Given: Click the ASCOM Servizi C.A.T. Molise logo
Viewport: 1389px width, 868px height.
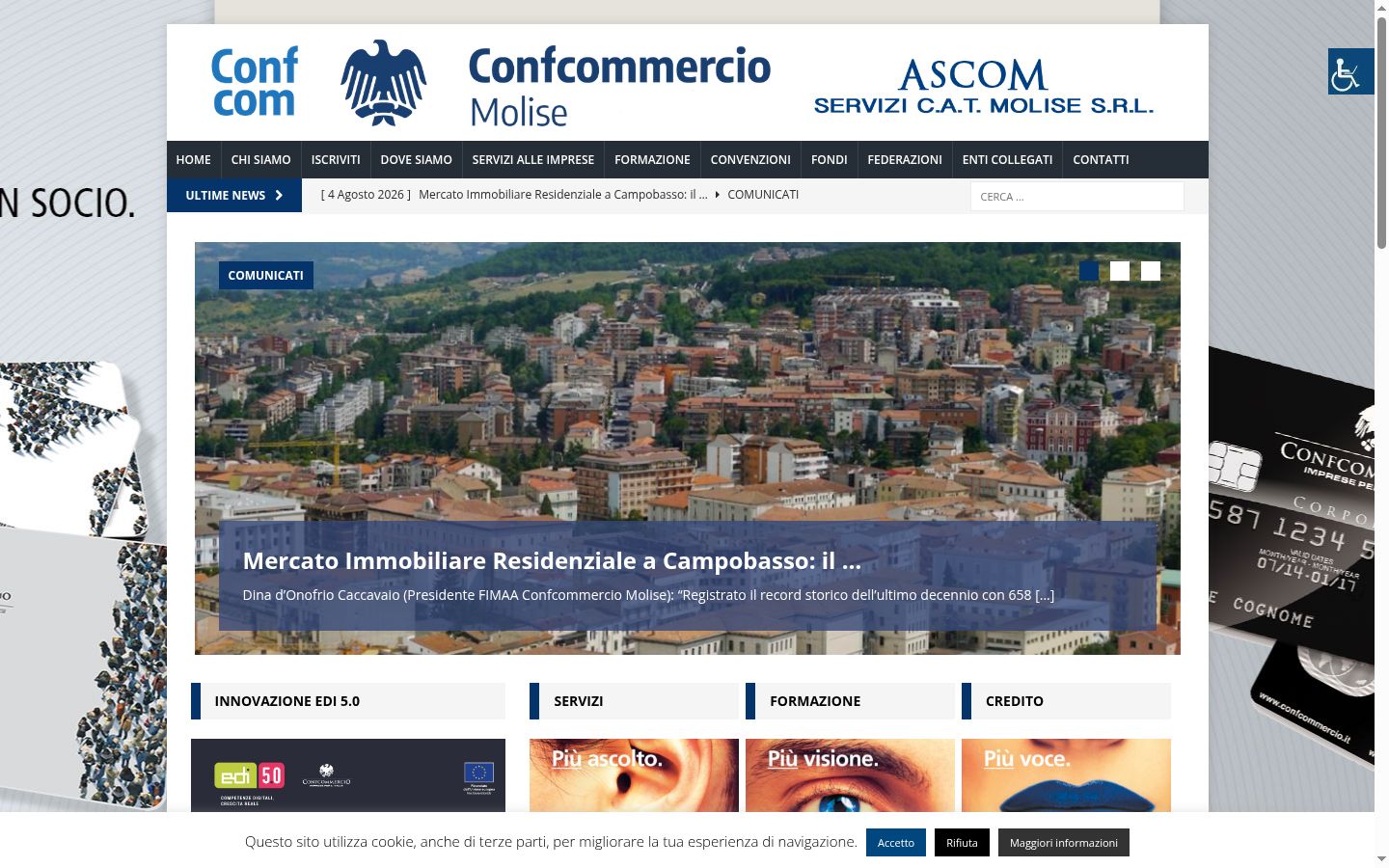Looking at the screenshot, I should click(x=983, y=87).
